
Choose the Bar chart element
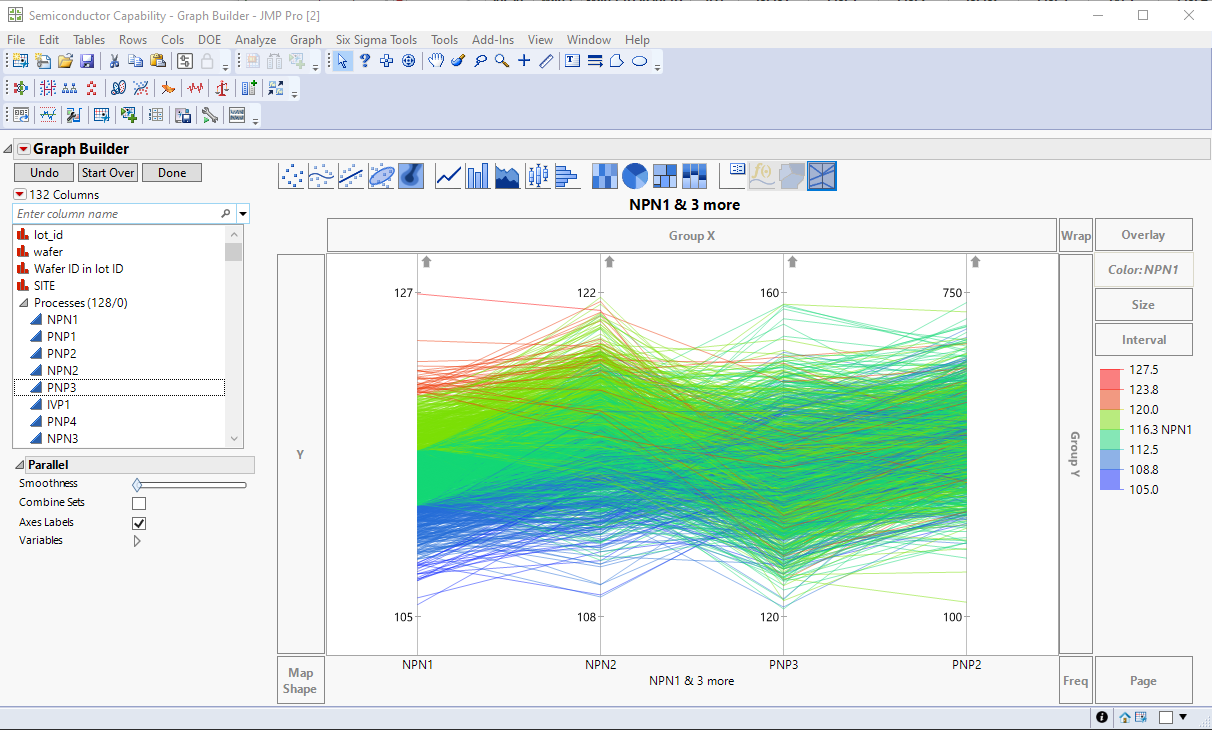(477, 176)
